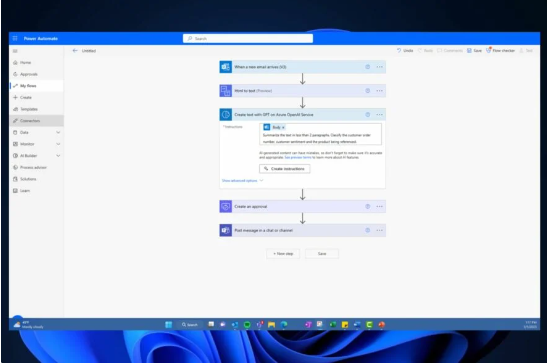This screenshot has height=364, width=547.
Task: Expand the Data section in sidebar
Action: (58, 132)
